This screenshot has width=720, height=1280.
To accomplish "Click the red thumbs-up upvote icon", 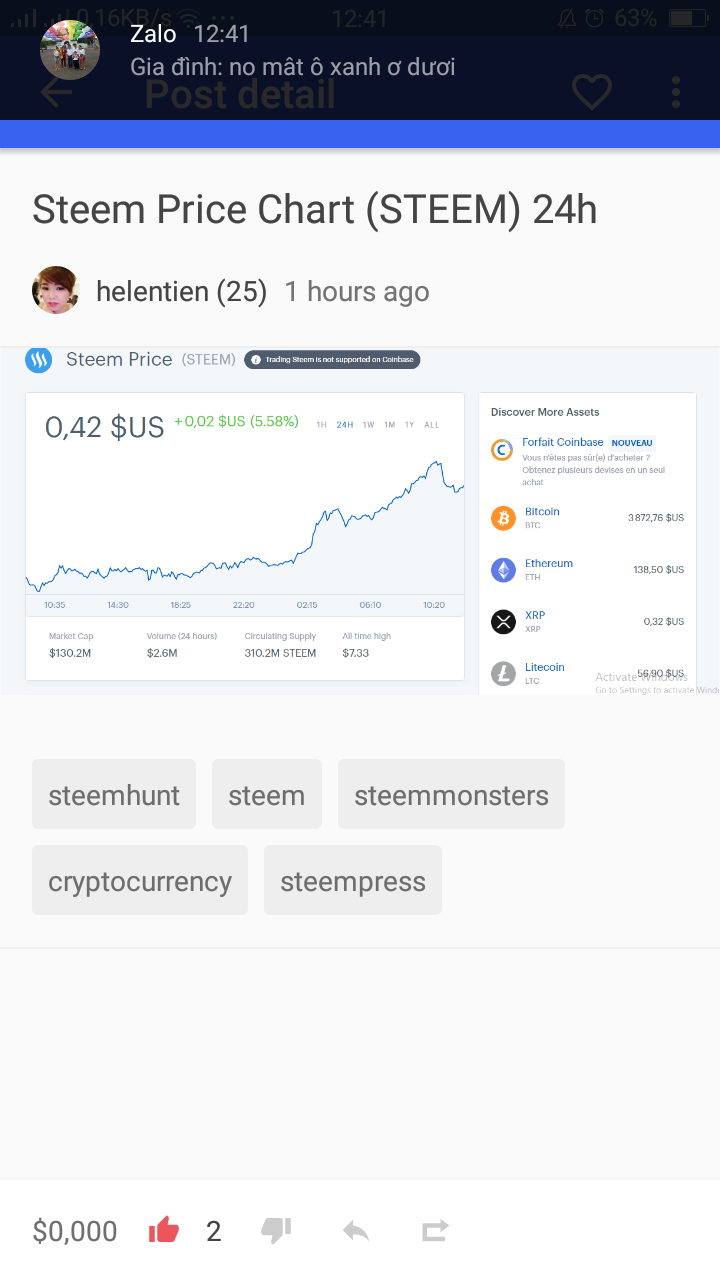I will coord(163,1230).
